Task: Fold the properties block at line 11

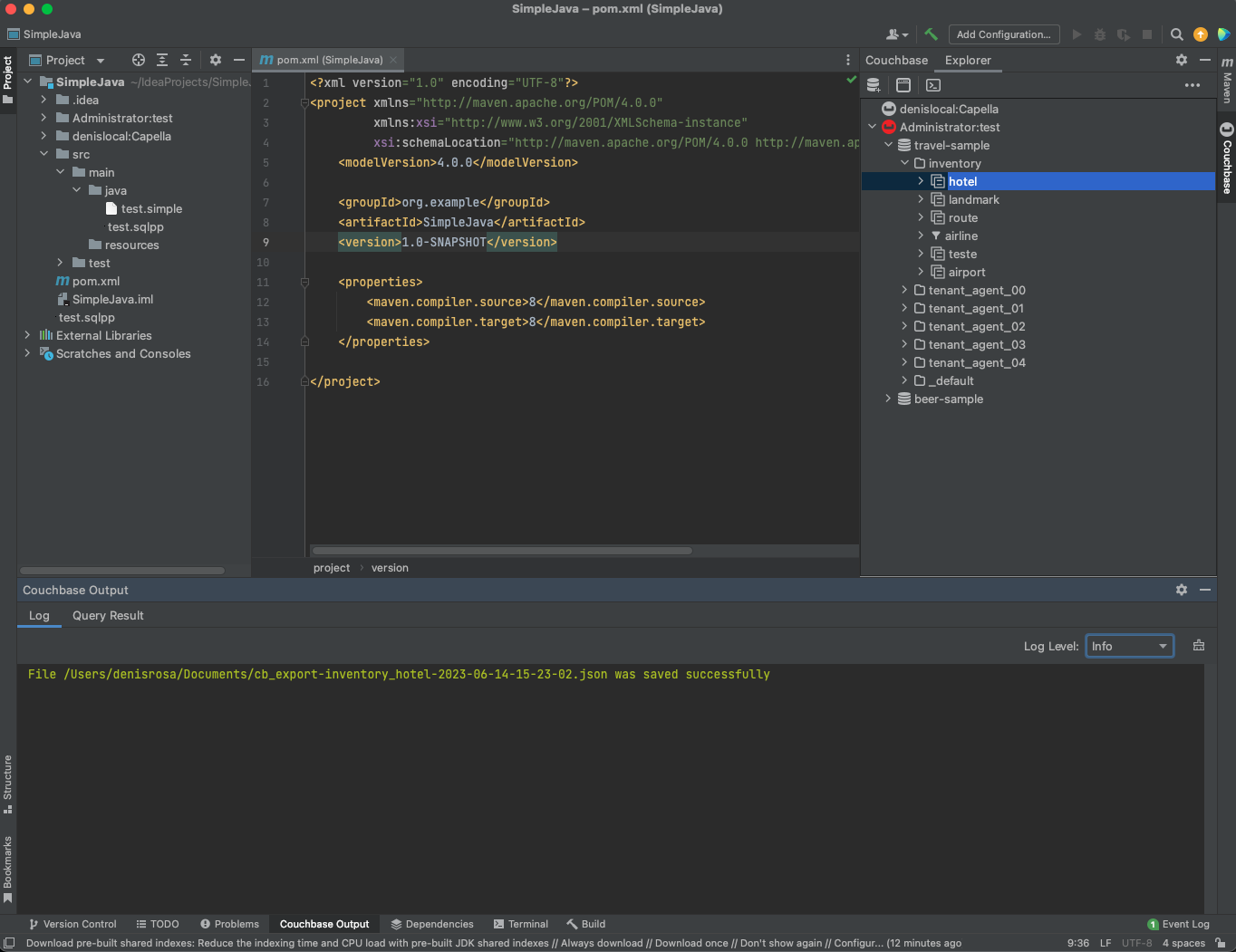Action: coord(304,282)
